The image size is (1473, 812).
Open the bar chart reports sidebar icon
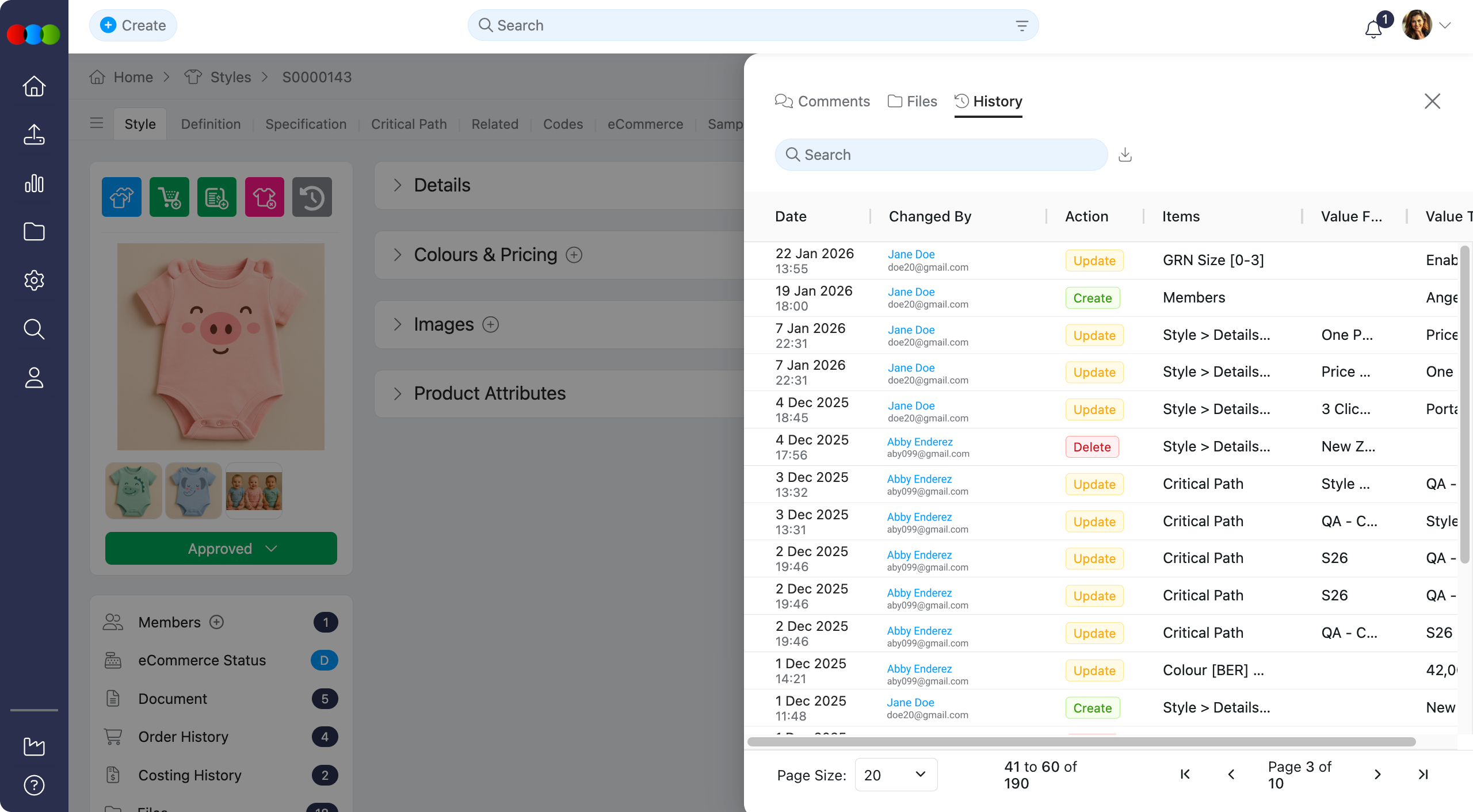click(x=34, y=183)
